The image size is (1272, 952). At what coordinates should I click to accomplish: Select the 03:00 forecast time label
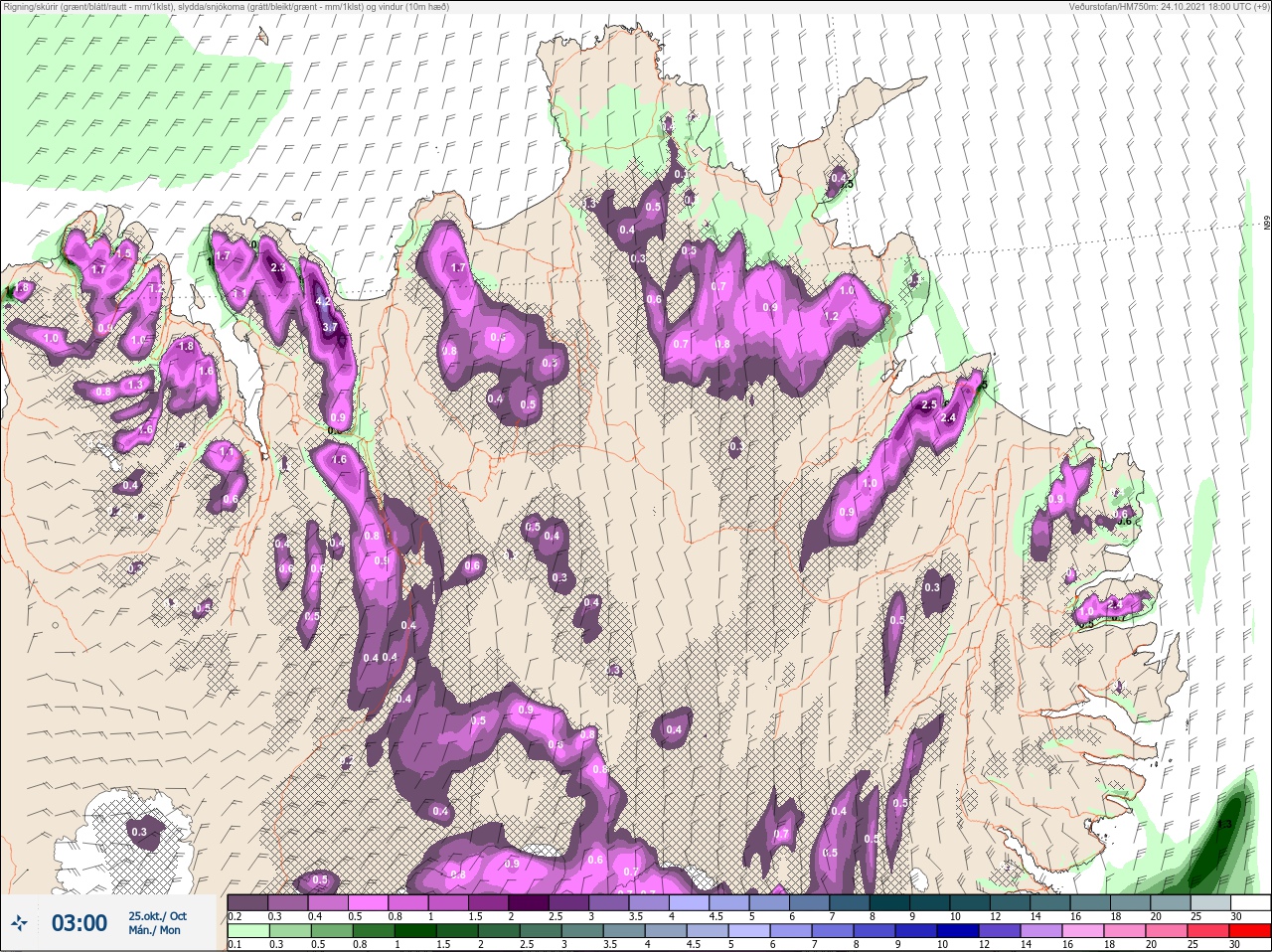(79, 923)
